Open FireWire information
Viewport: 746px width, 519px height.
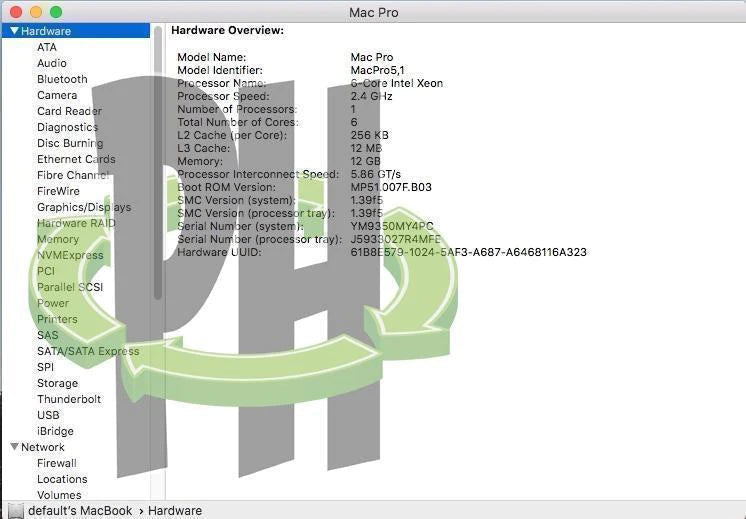(59, 191)
